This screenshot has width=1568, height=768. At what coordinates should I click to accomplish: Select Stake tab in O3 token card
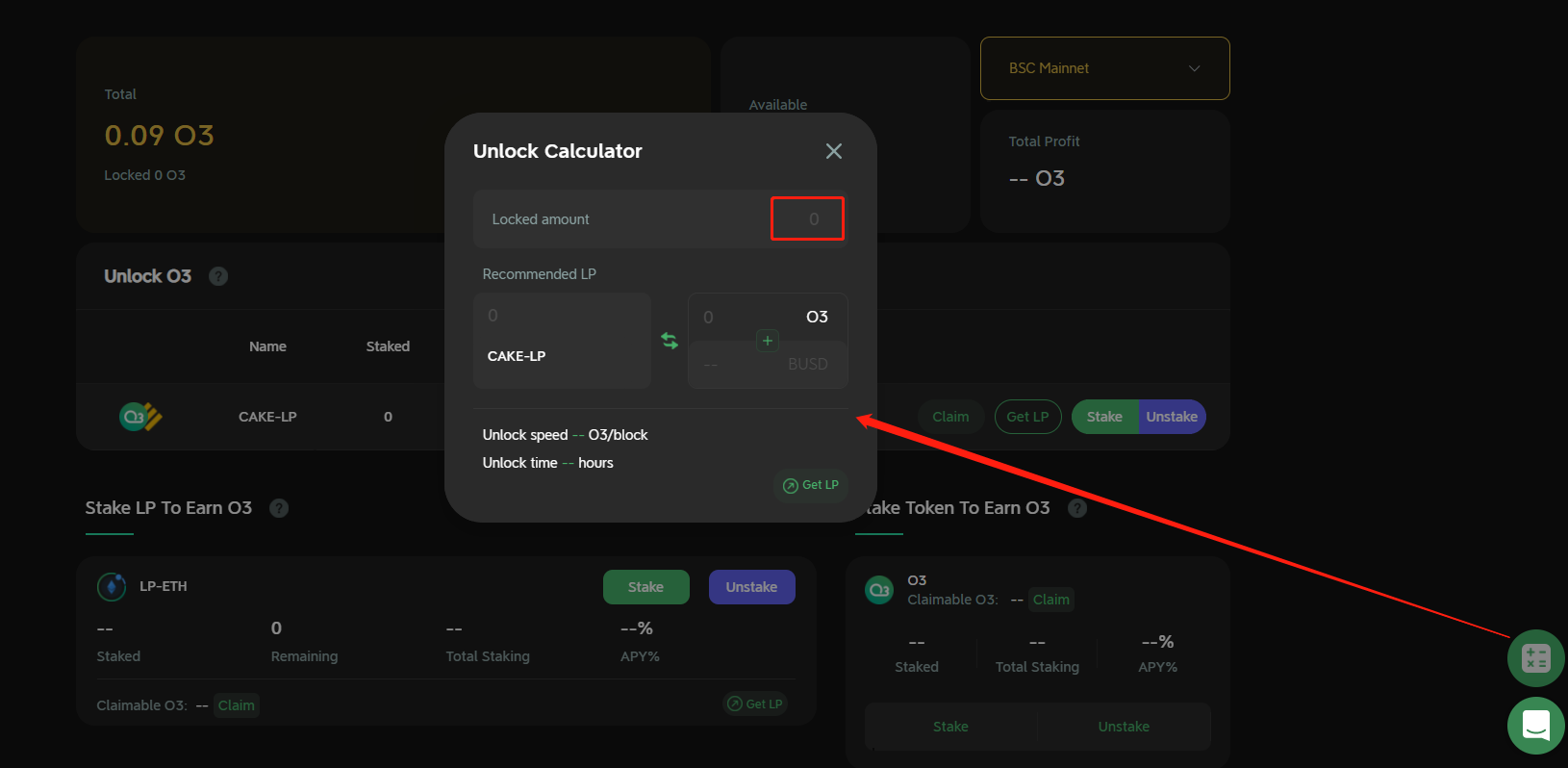pyautogui.click(x=950, y=727)
